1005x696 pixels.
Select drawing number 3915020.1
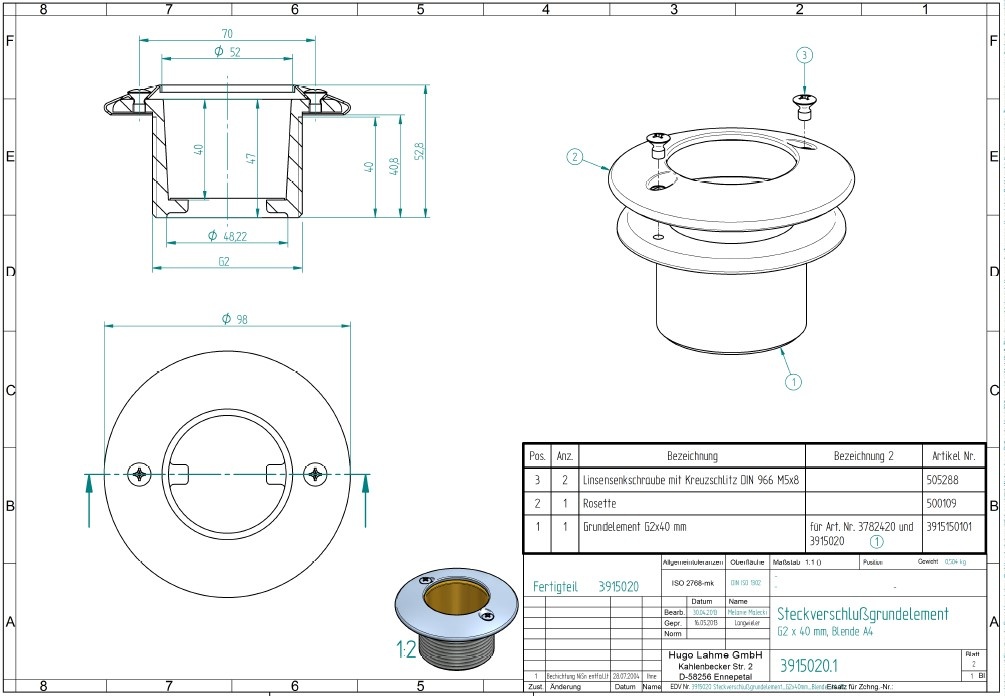point(809,666)
